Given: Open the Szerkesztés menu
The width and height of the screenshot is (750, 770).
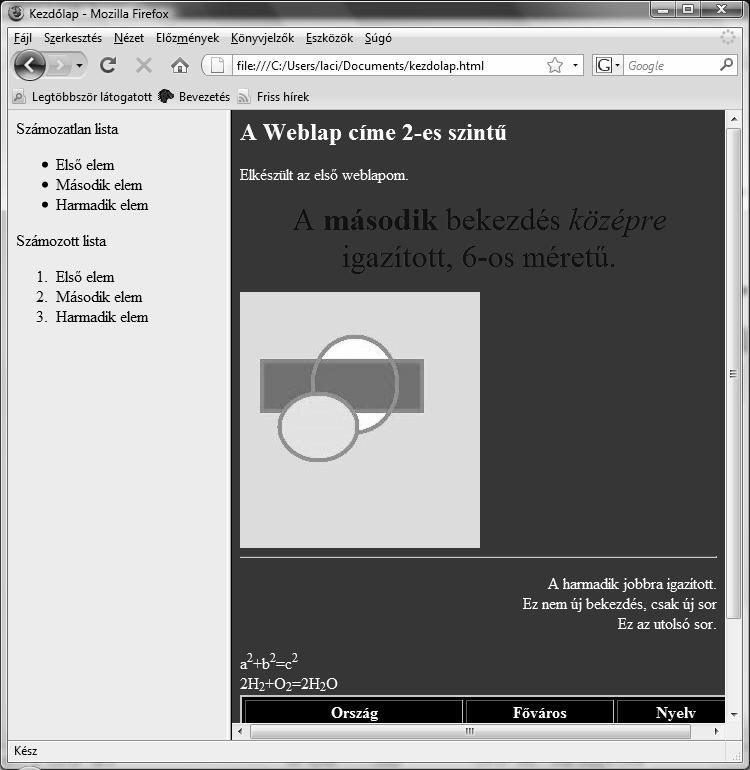Looking at the screenshot, I should [73, 38].
